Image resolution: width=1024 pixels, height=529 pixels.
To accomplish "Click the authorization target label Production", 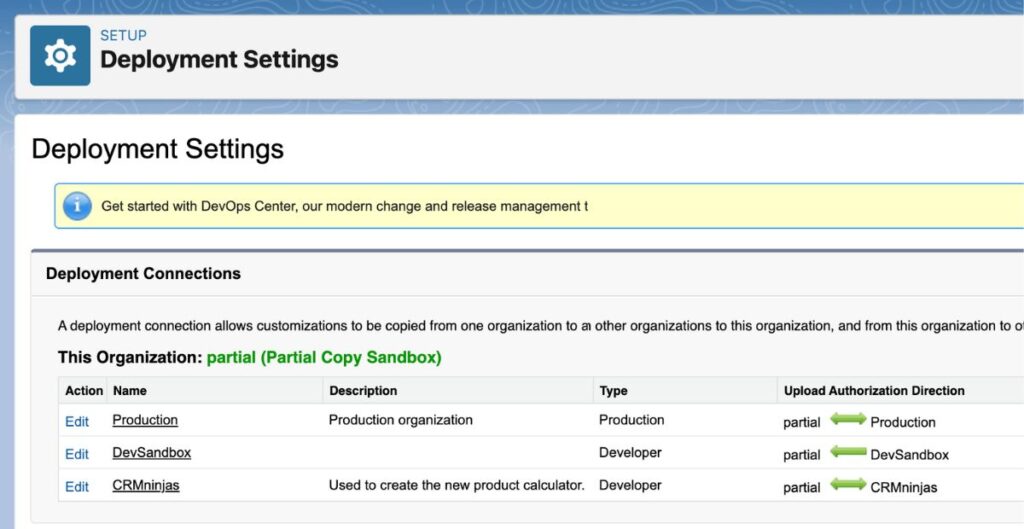I will [x=903, y=422].
